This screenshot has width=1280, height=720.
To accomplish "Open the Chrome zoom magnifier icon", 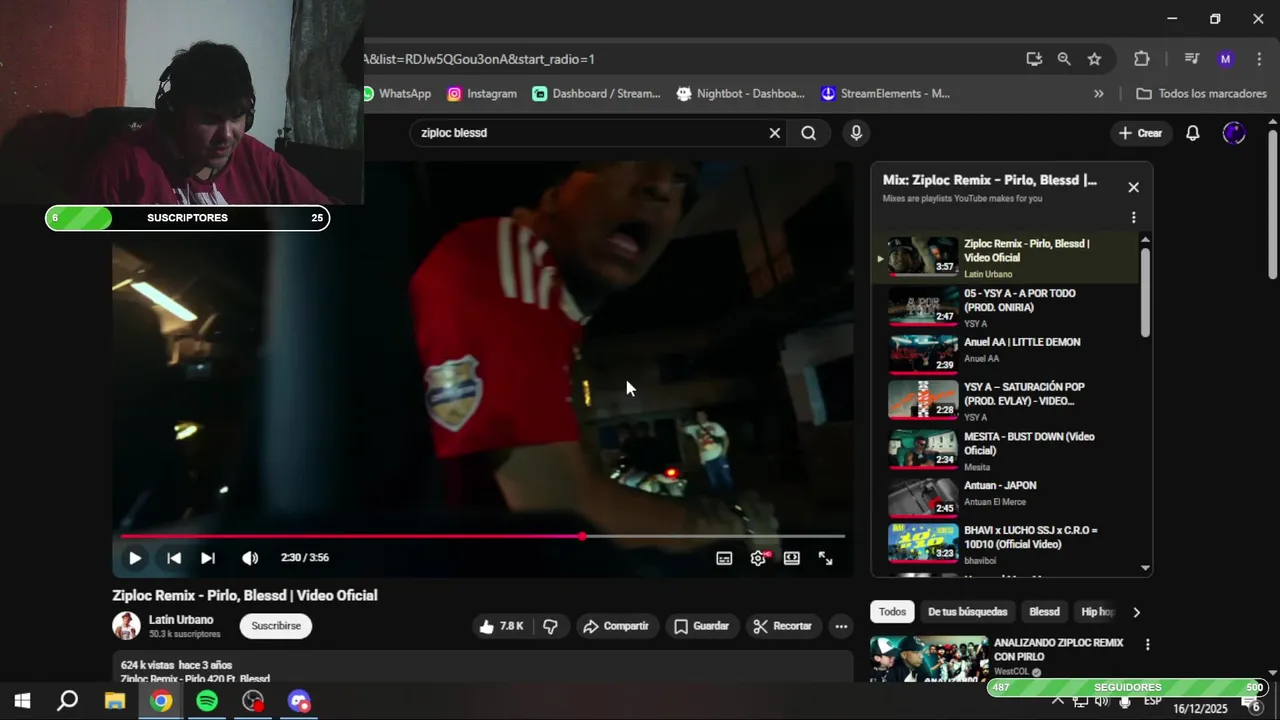I will point(1064,59).
